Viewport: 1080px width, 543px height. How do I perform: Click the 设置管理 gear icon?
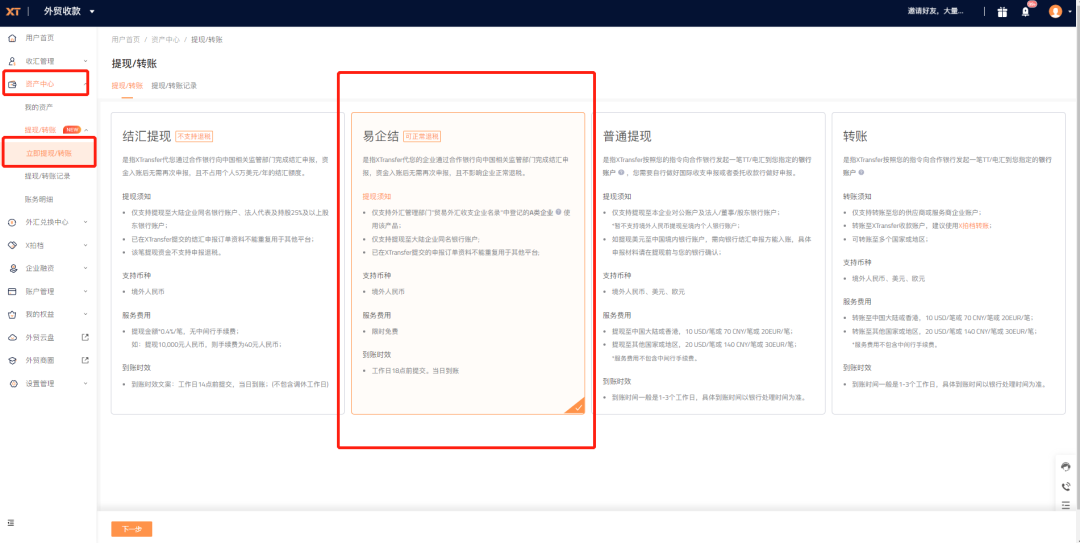12,384
